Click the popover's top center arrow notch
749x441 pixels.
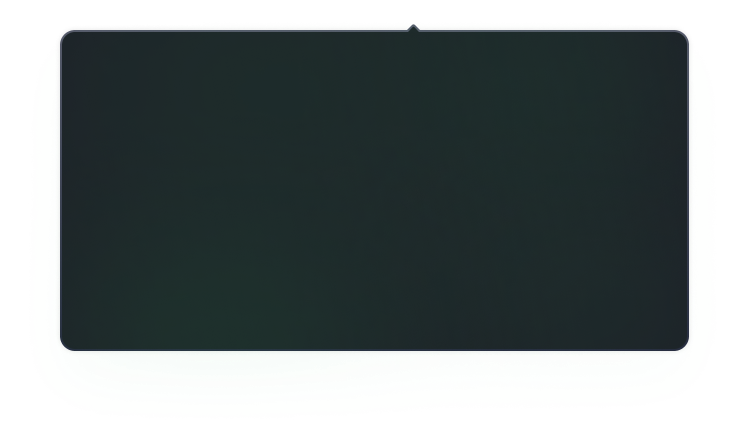tap(413, 28)
